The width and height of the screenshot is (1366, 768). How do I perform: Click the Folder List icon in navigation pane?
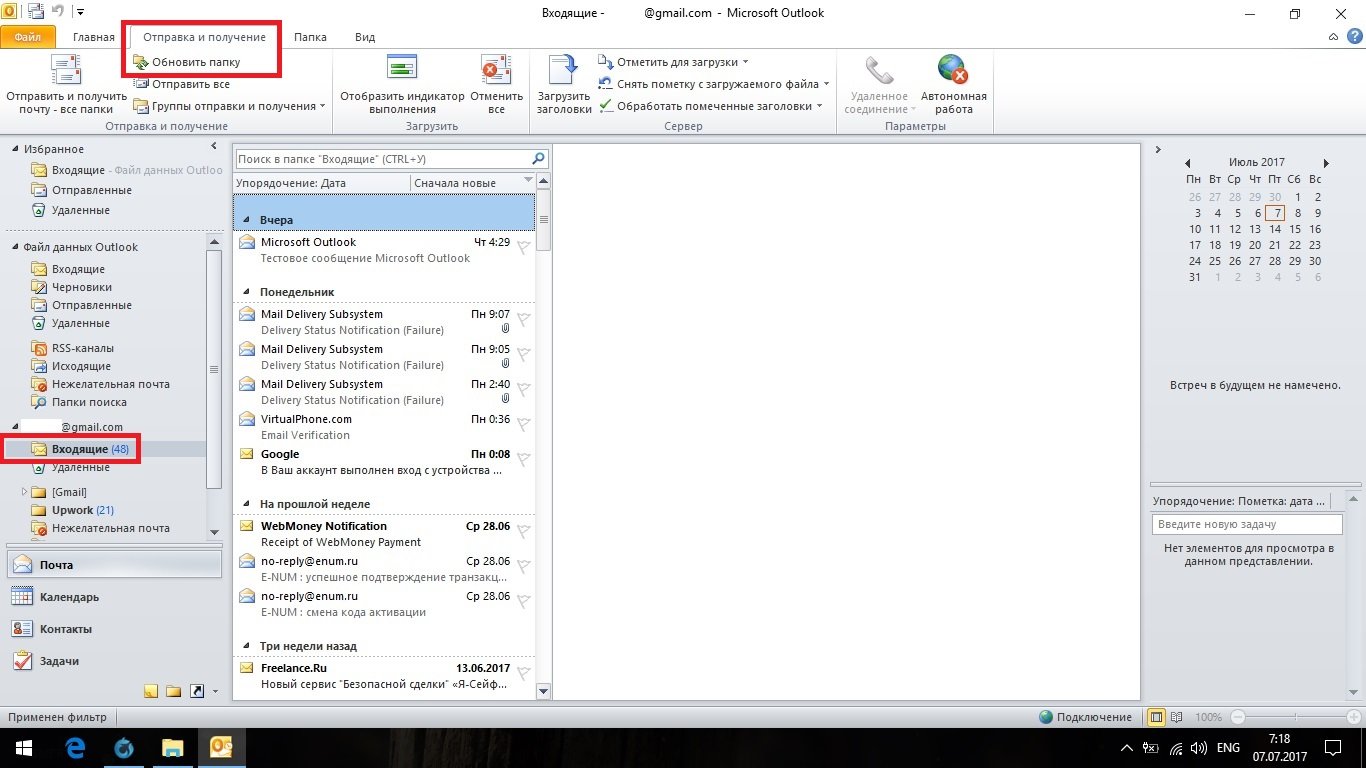tap(174, 691)
